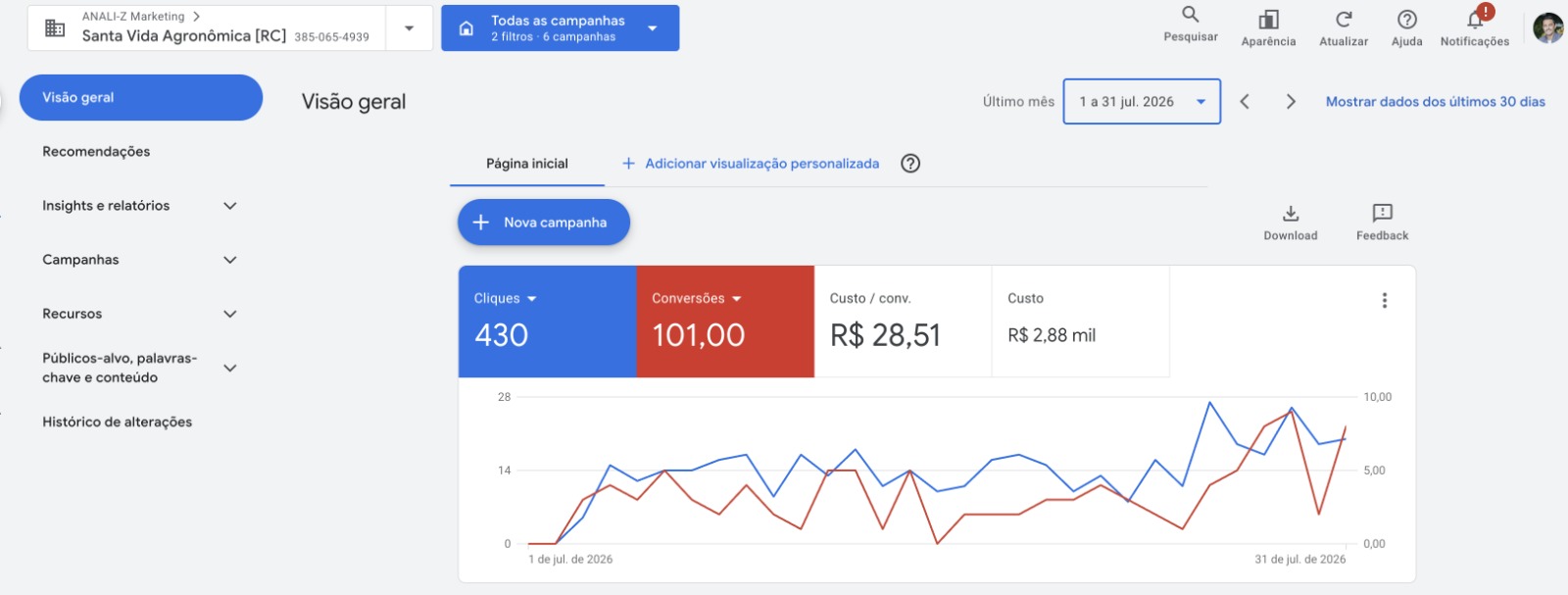1568x595 pixels.
Task: Click the Nova campanha button
Action: coord(544,223)
